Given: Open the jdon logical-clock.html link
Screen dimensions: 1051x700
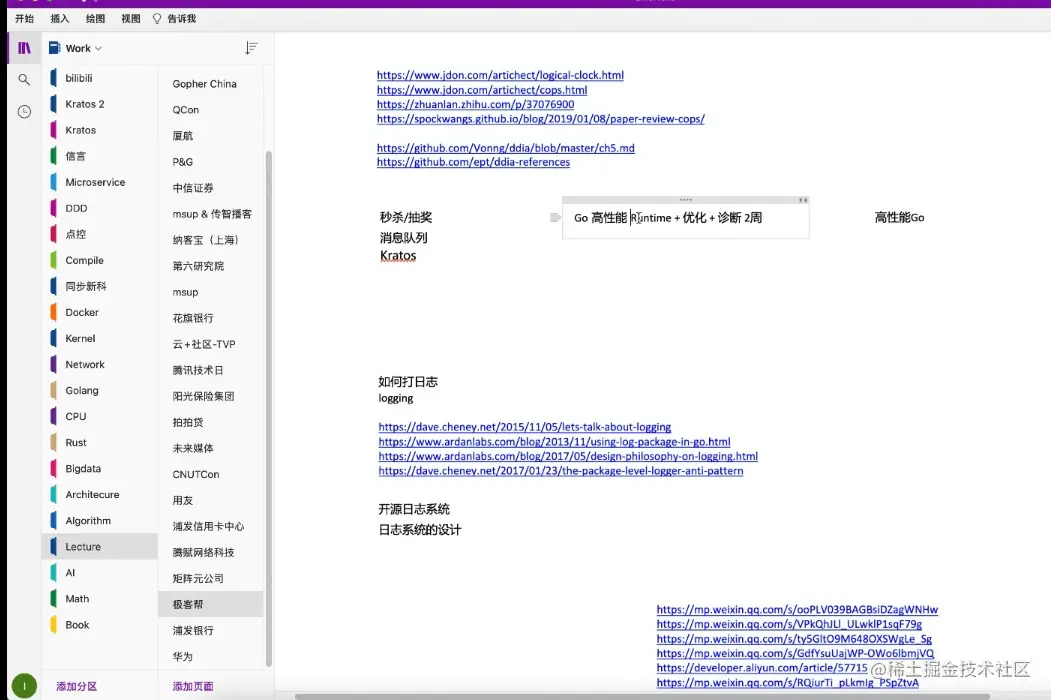Looking at the screenshot, I should (x=500, y=75).
